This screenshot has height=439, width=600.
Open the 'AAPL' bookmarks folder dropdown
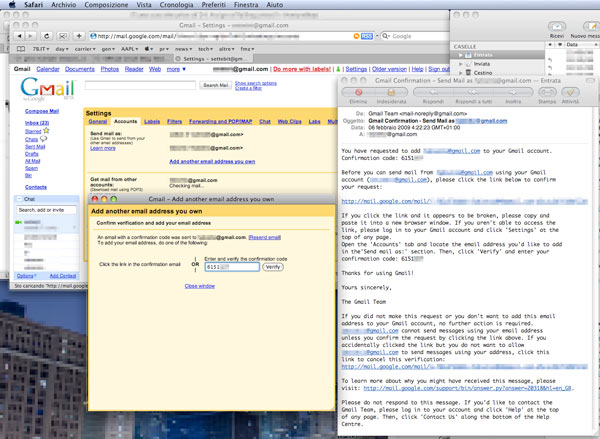pyautogui.click(x=130, y=49)
